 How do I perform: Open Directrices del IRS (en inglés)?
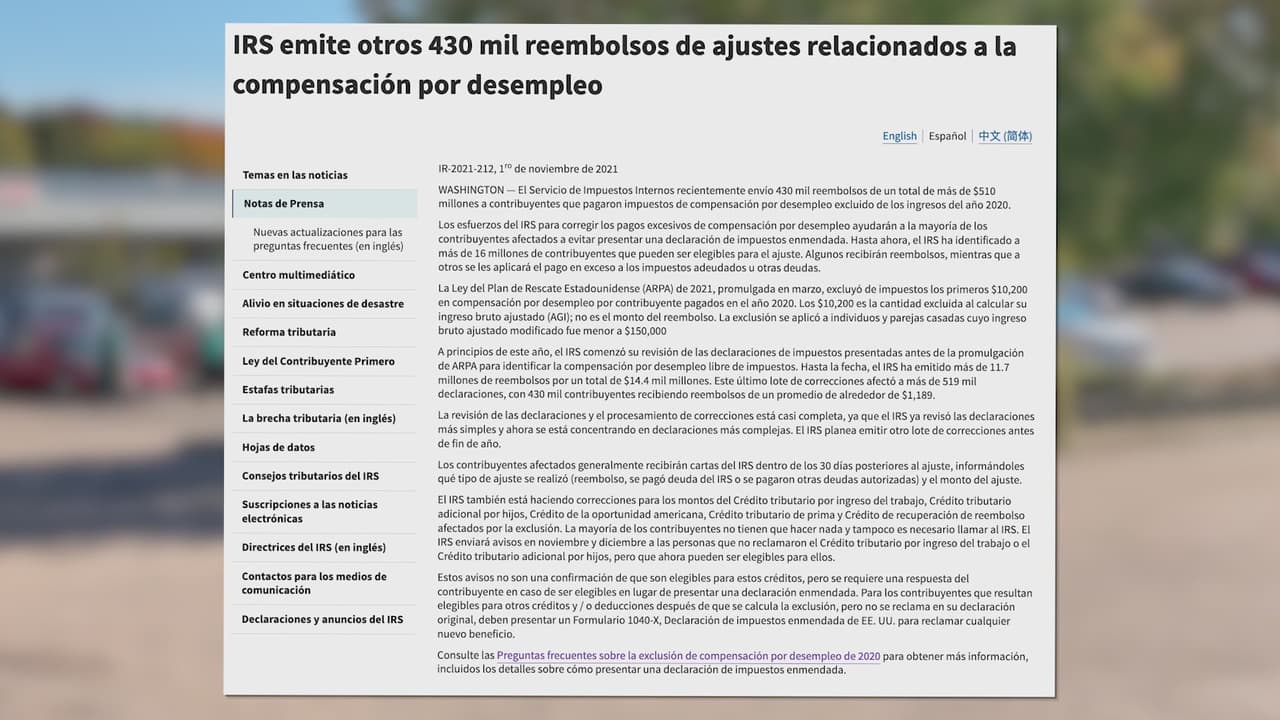313,548
